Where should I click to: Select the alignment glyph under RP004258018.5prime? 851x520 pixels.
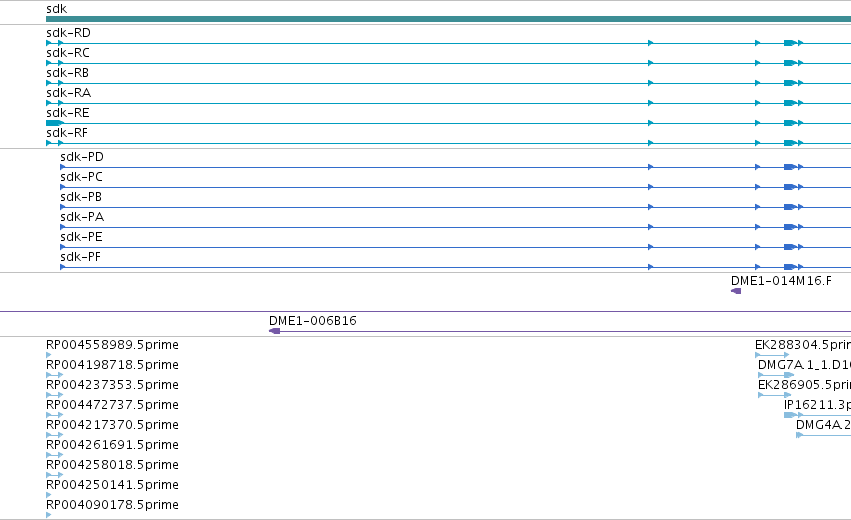(x=55, y=475)
